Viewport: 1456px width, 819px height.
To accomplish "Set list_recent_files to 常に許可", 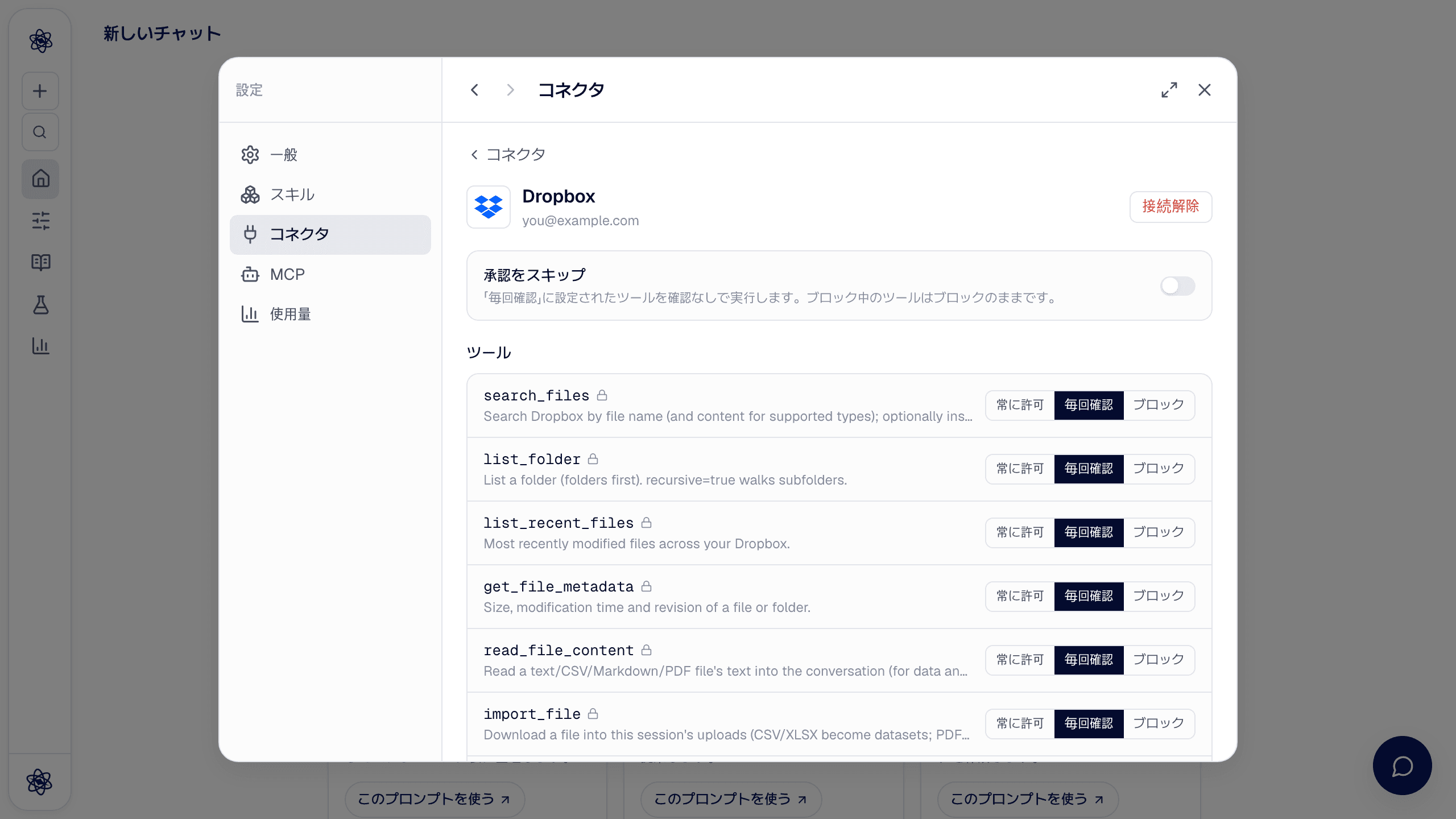I will (x=1020, y=532).
